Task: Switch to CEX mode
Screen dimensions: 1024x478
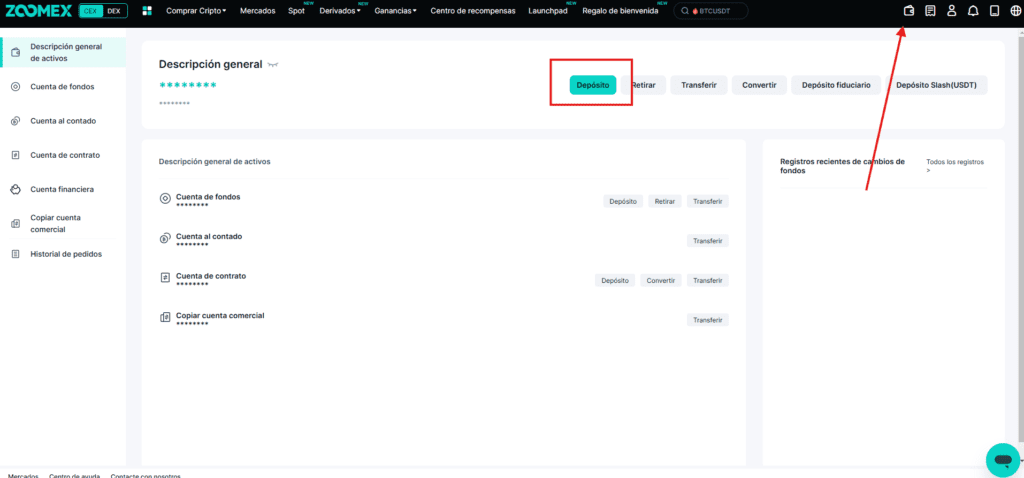Action: 90,11
